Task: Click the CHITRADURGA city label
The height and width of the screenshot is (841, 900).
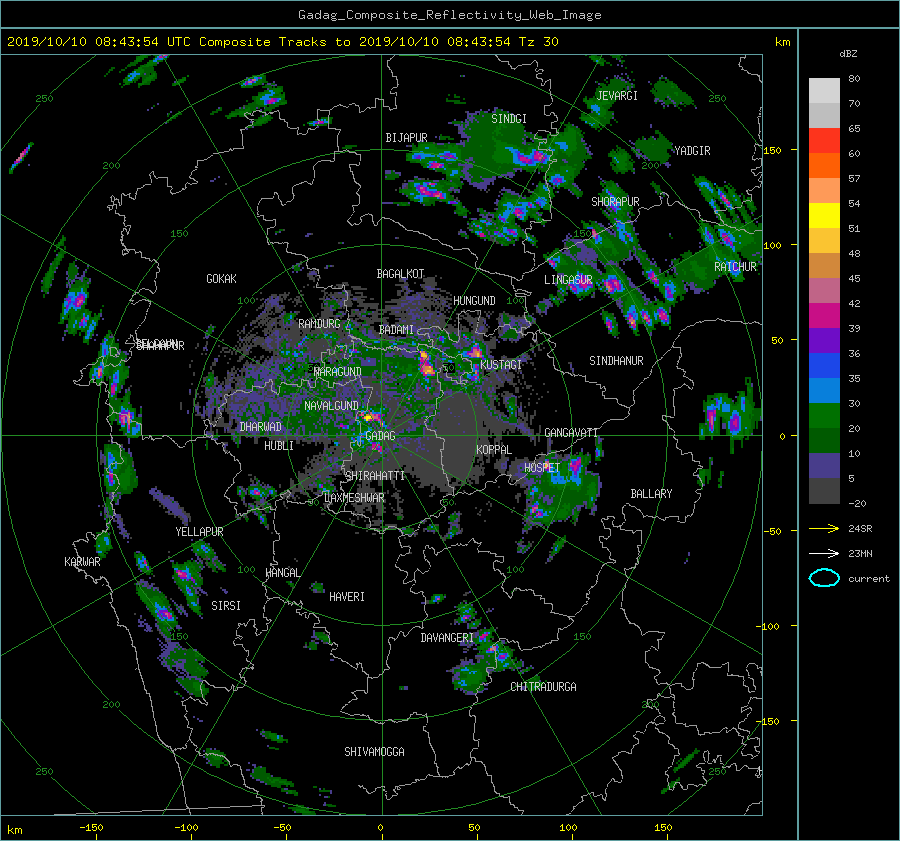Action: coord(543,687)
